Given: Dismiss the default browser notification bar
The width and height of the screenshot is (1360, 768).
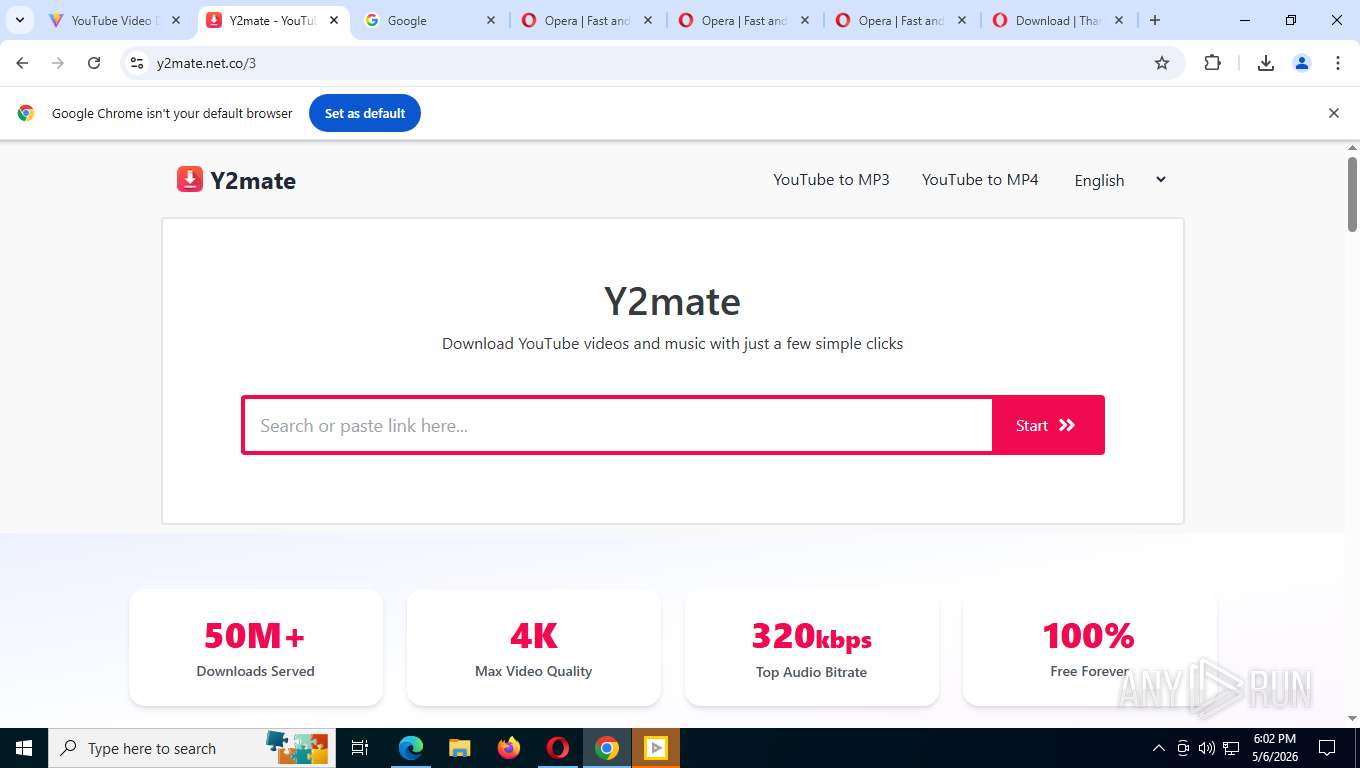Looking at the screenshot, I should tap(1333, 113).
